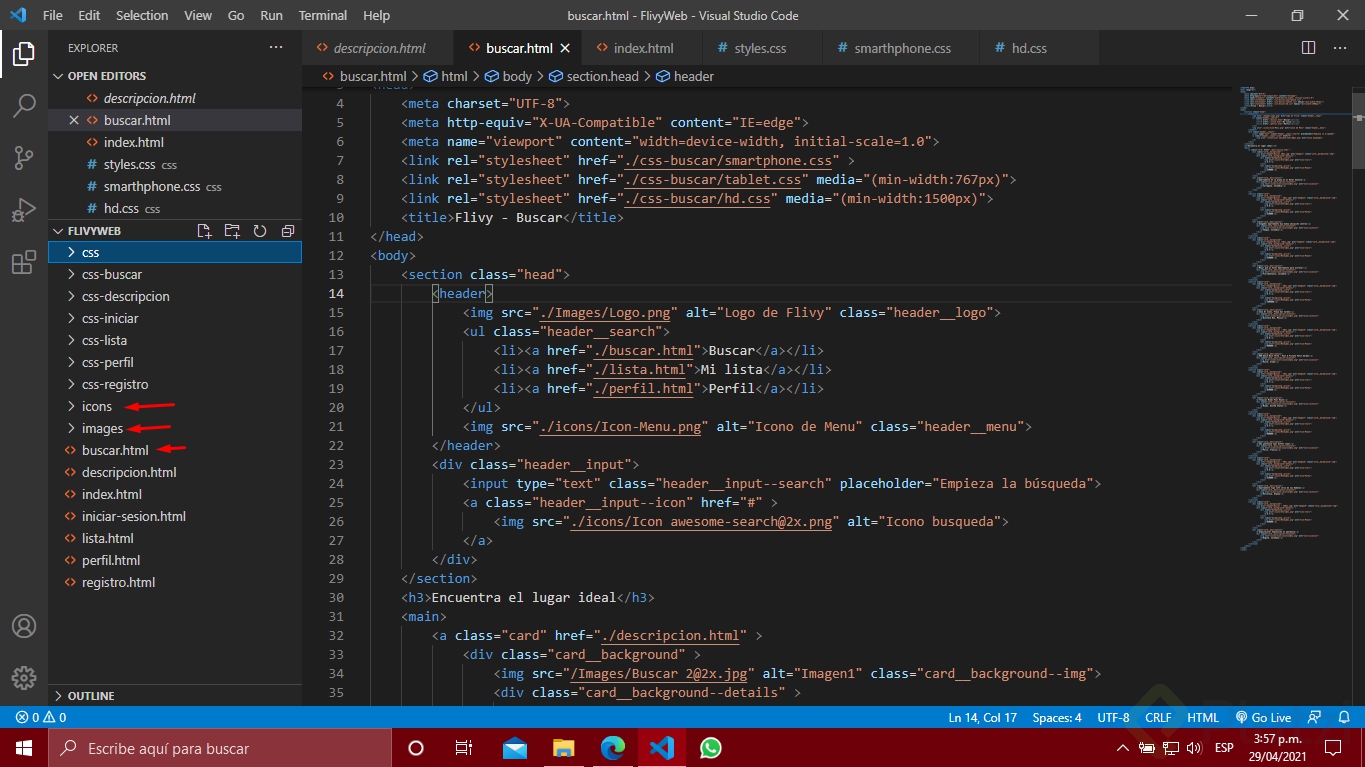Open Explorer more actions ellipsis
The height and width of the screenshot is (767, 1365).
pyautogui.click(x=276, y=48)
